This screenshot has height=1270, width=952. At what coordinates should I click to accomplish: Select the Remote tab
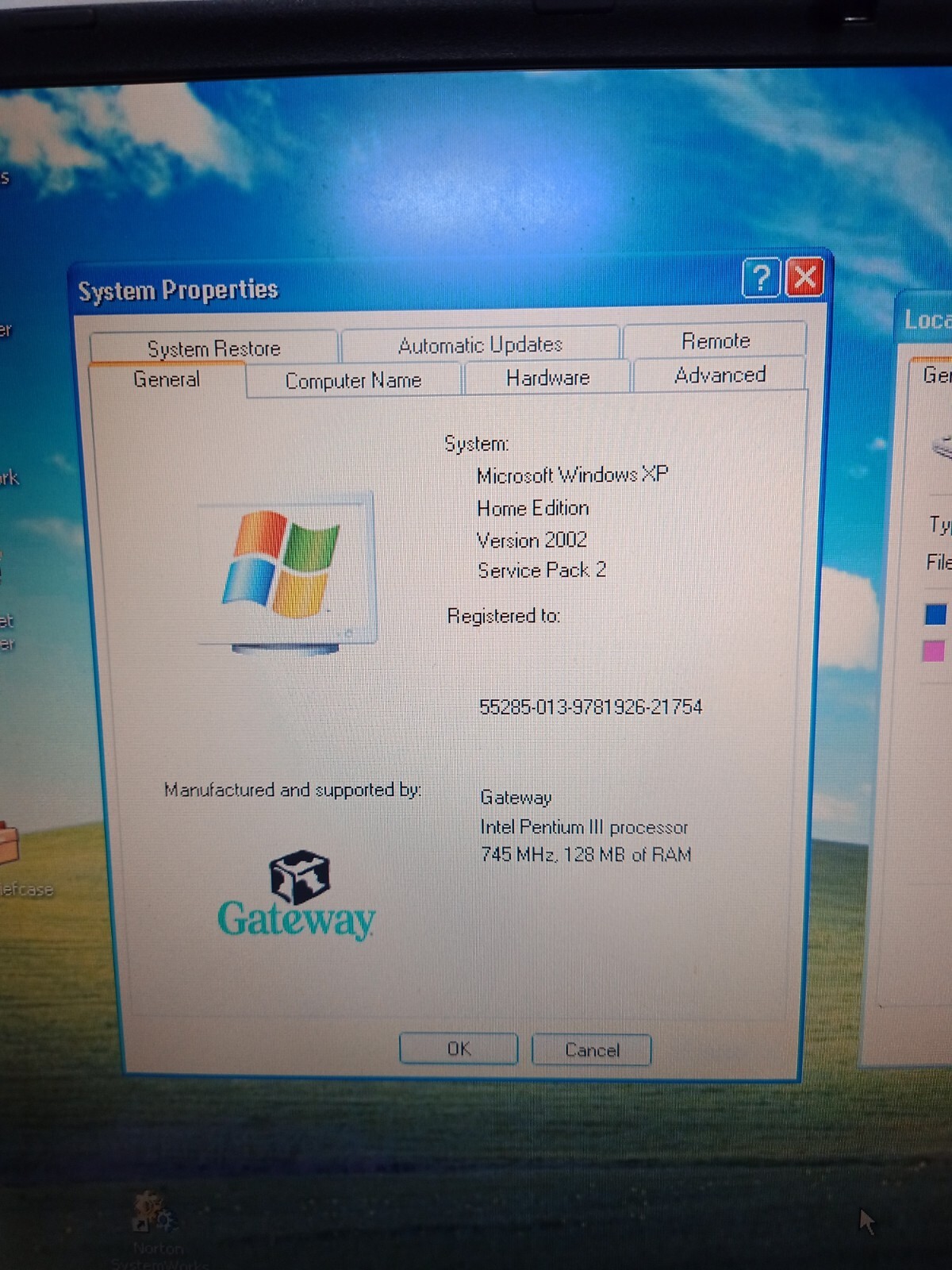pyautogui.click(x=715, y=341)
